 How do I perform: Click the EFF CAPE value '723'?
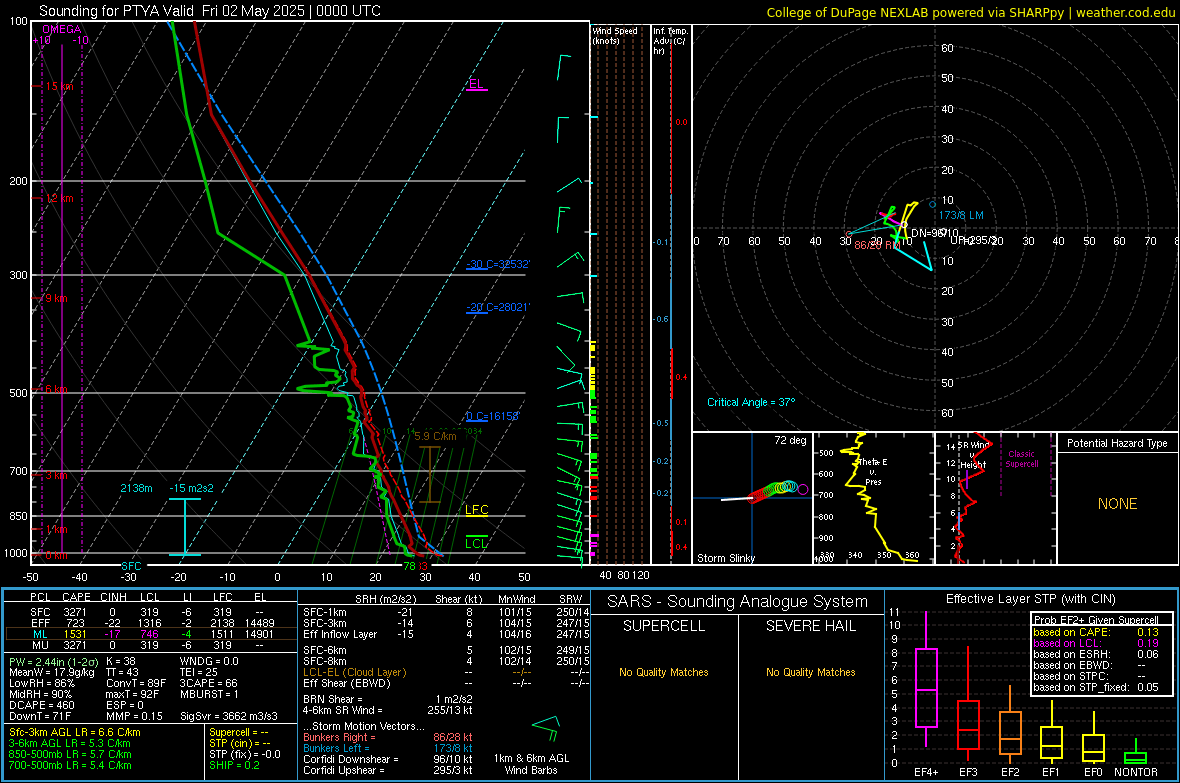click(76, 623)
